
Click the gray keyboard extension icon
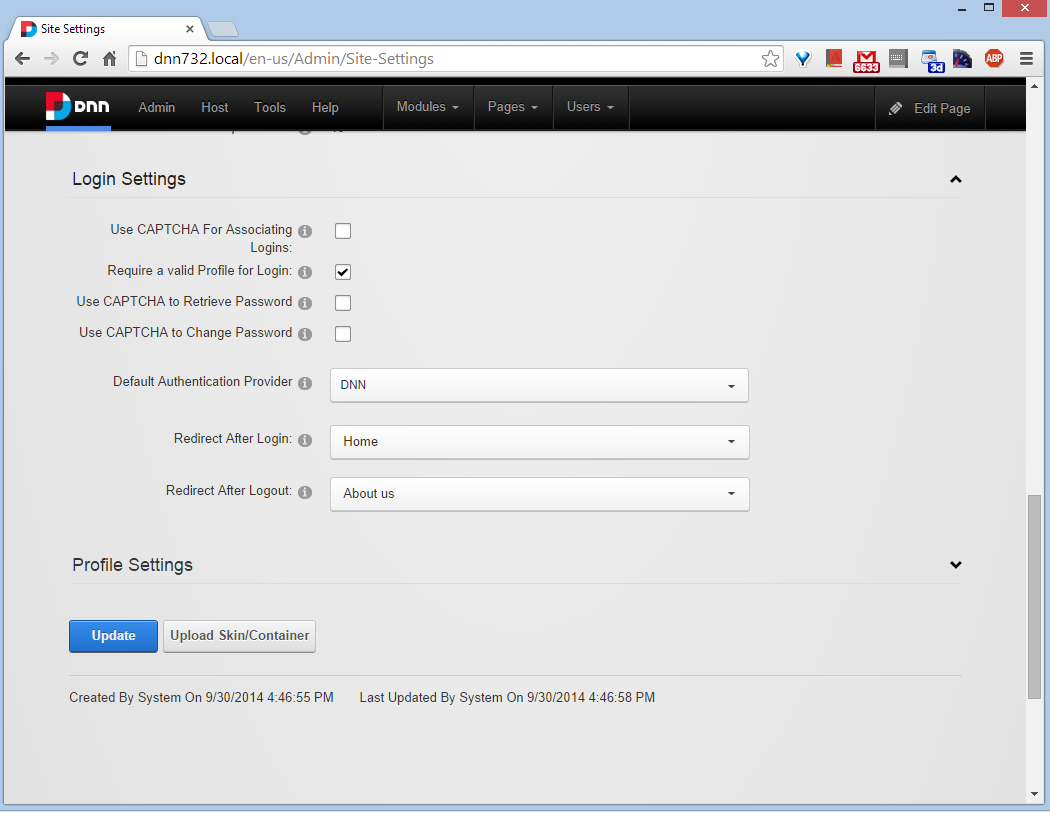tap(898, 59)
